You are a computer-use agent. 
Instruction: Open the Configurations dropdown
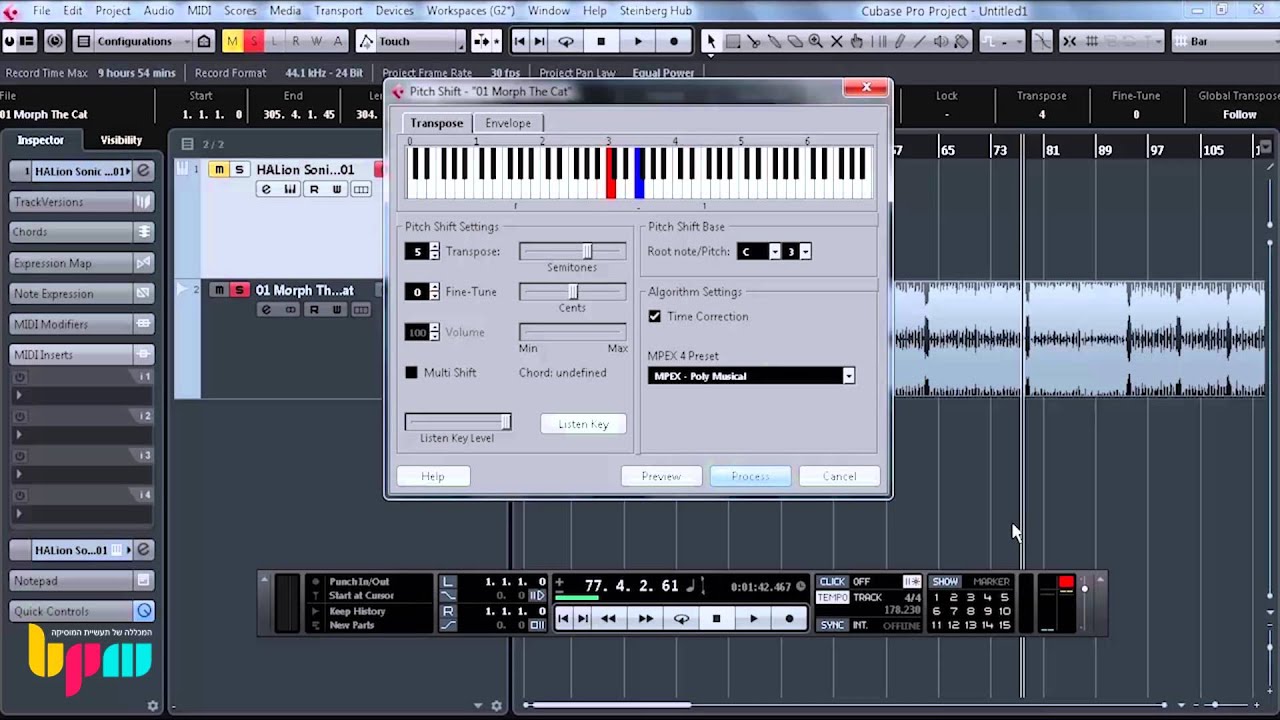[134, 41]
